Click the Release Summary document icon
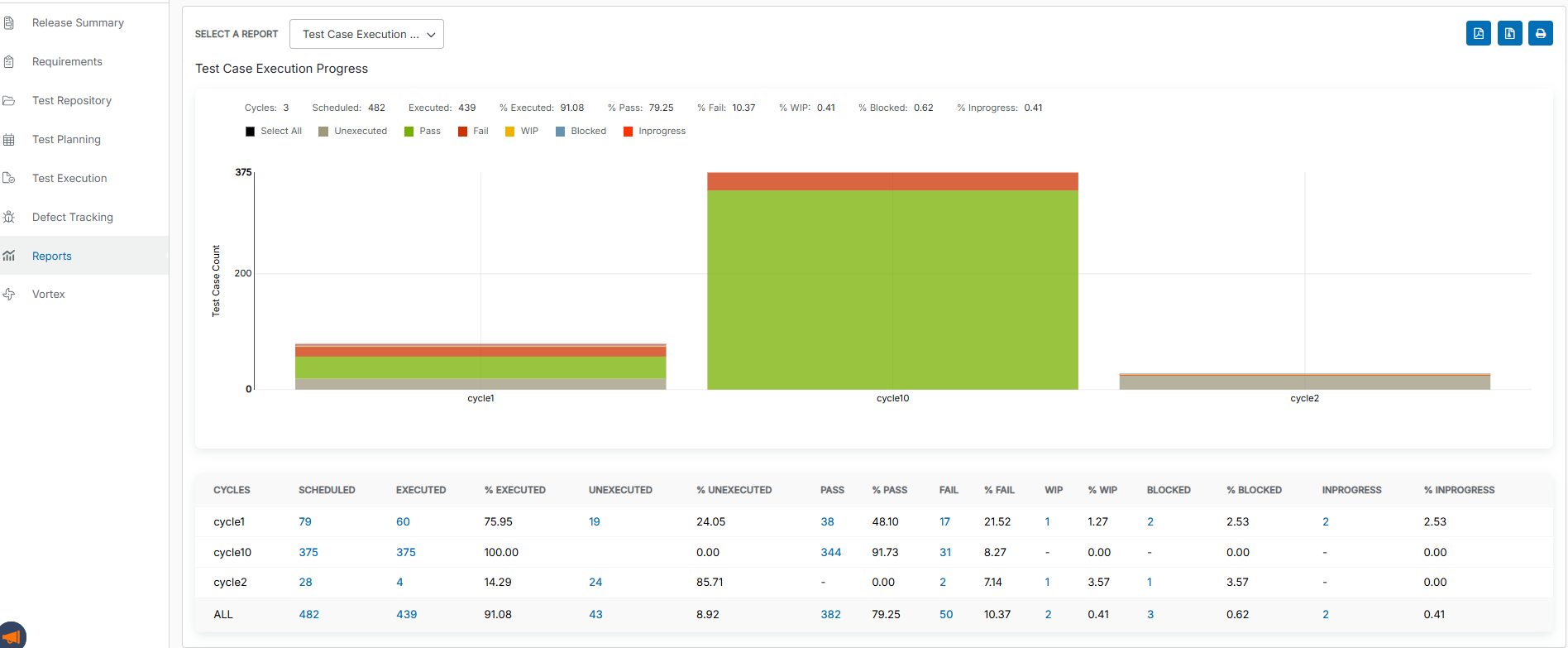The image size is (1568, 648). [9, 23]
